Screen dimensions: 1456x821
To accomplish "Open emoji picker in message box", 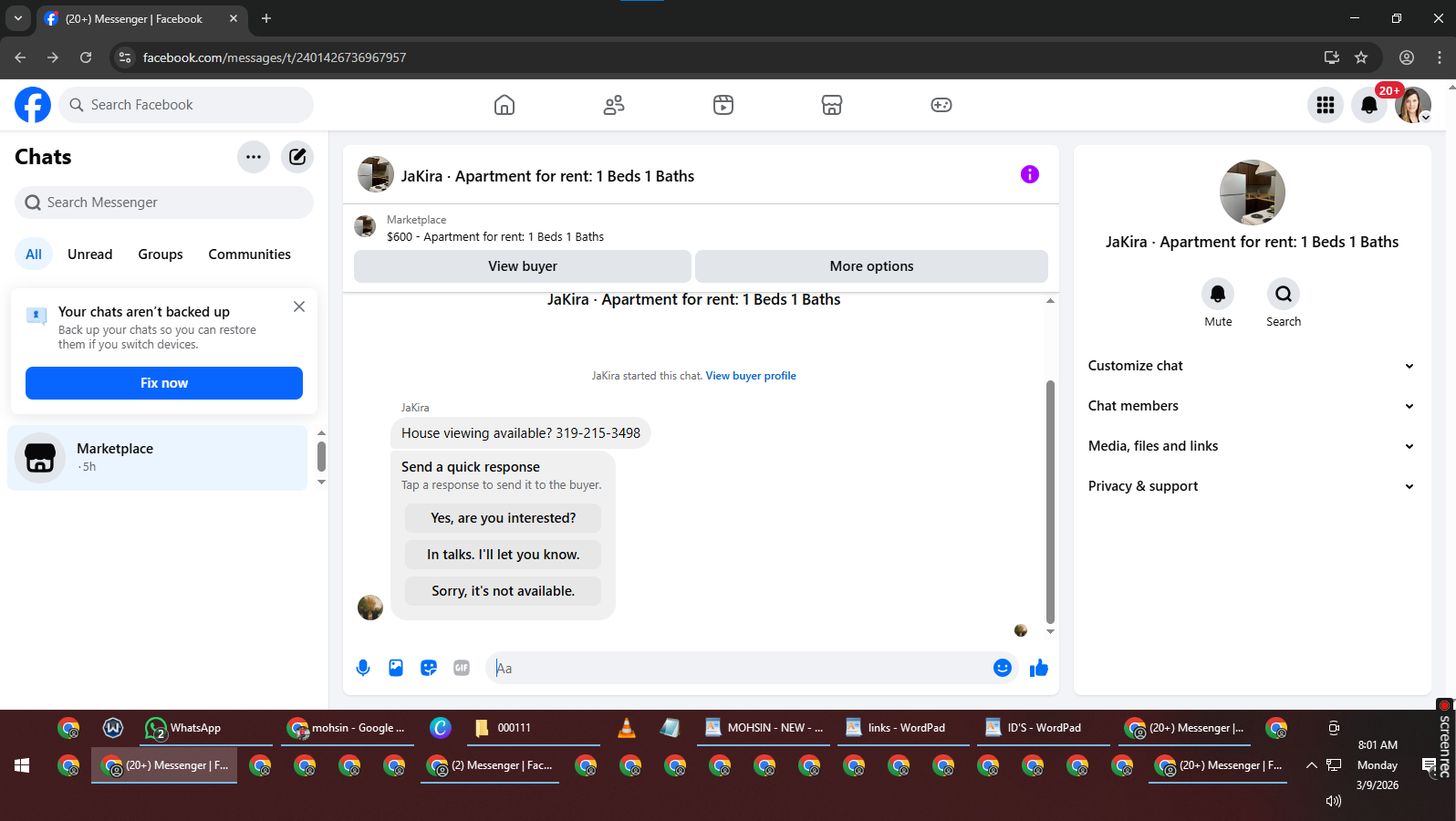I will click(x=1003, y=668).
